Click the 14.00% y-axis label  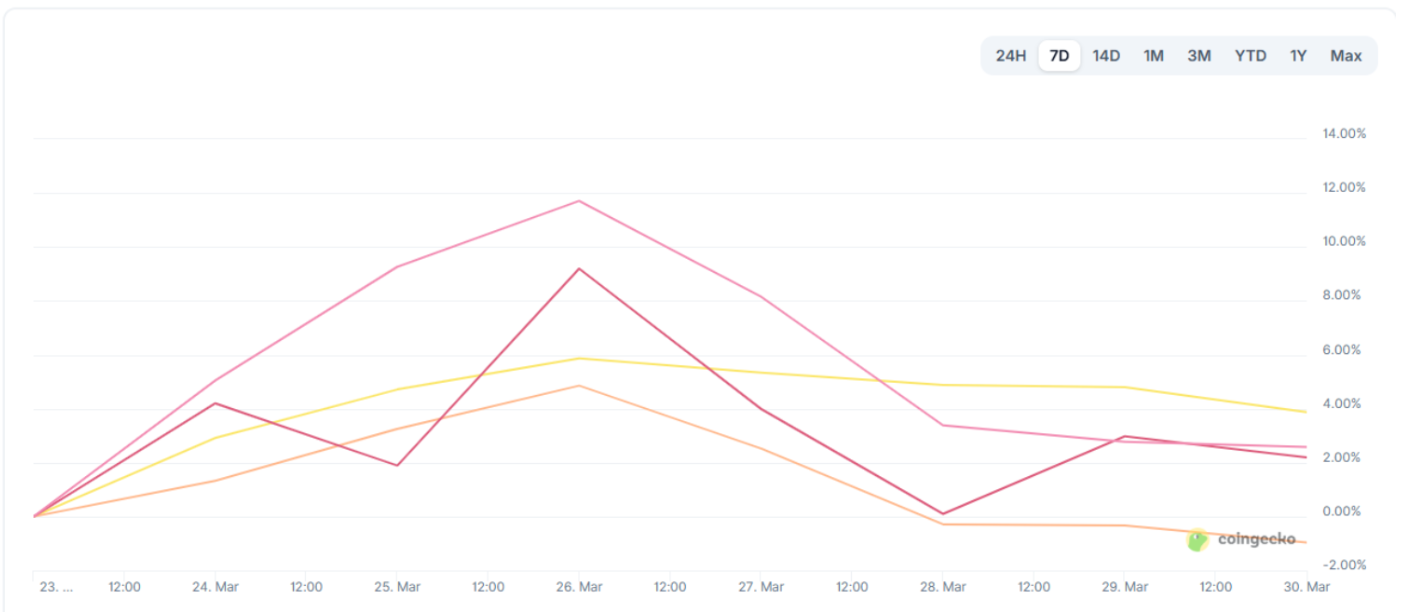pyautogui.click(x=1344, y=134)
